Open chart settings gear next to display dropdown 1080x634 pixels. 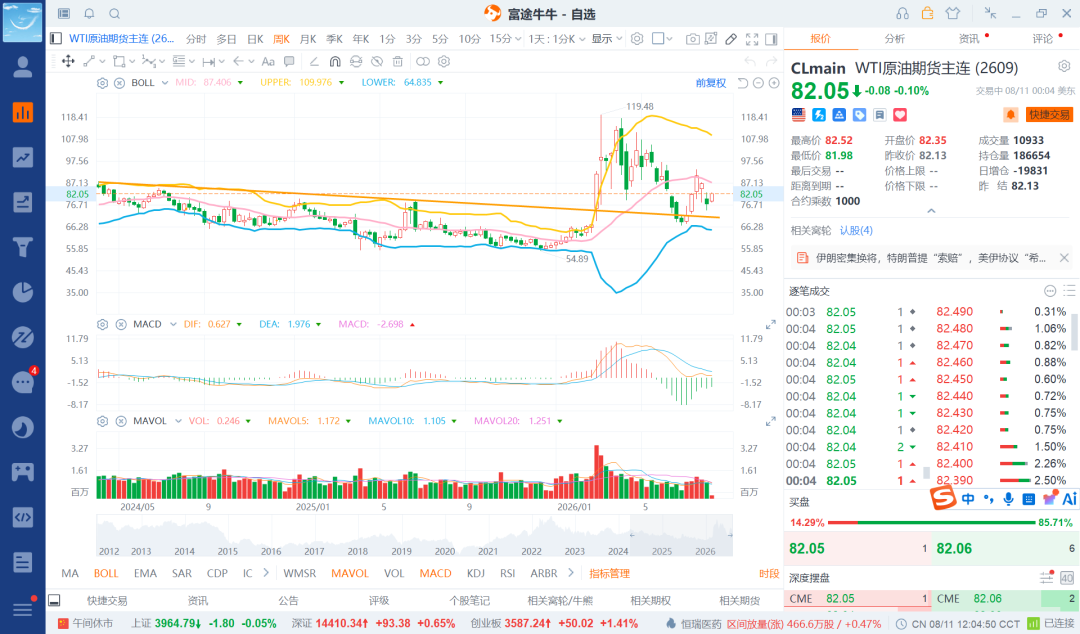[x=637, y=39]
